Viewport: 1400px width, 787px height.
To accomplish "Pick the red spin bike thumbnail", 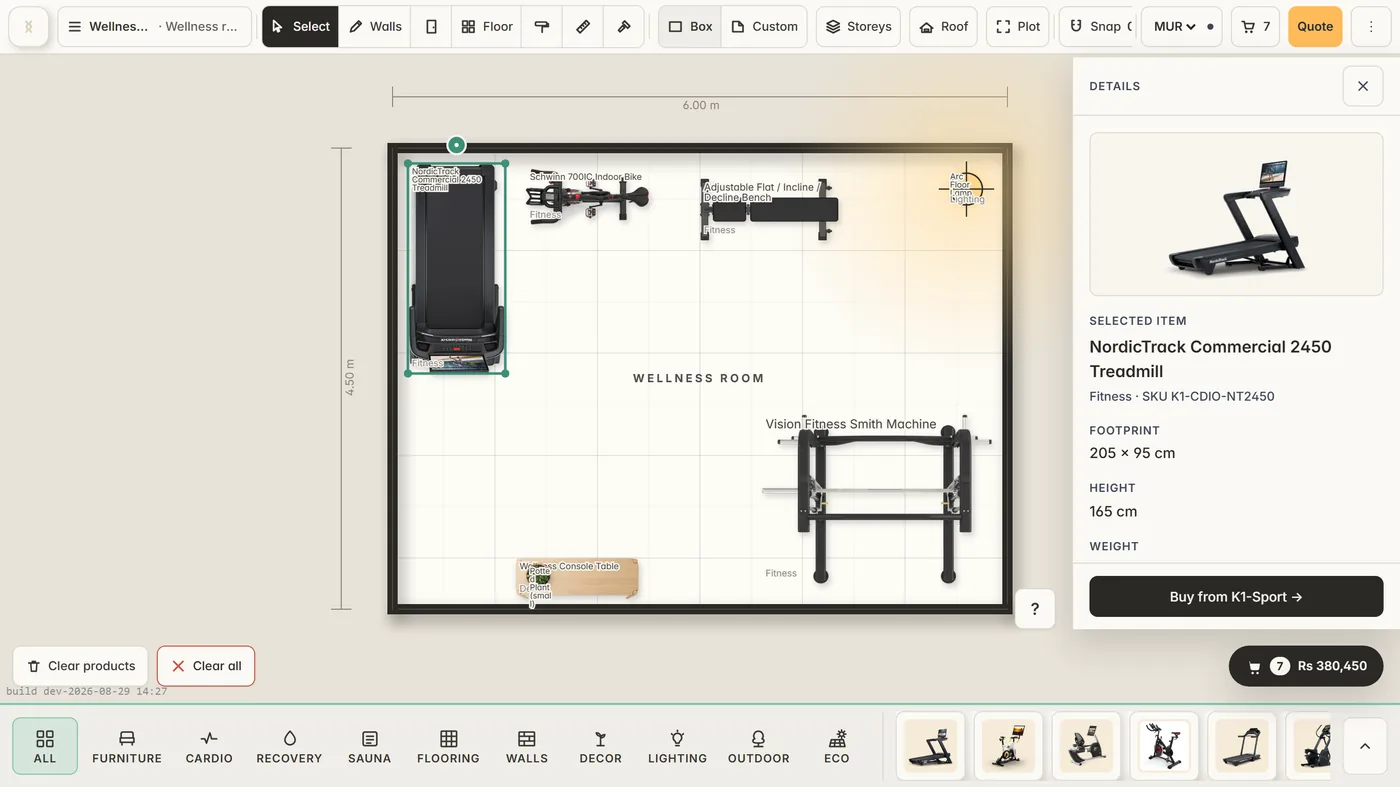I will click(1164, 745).
